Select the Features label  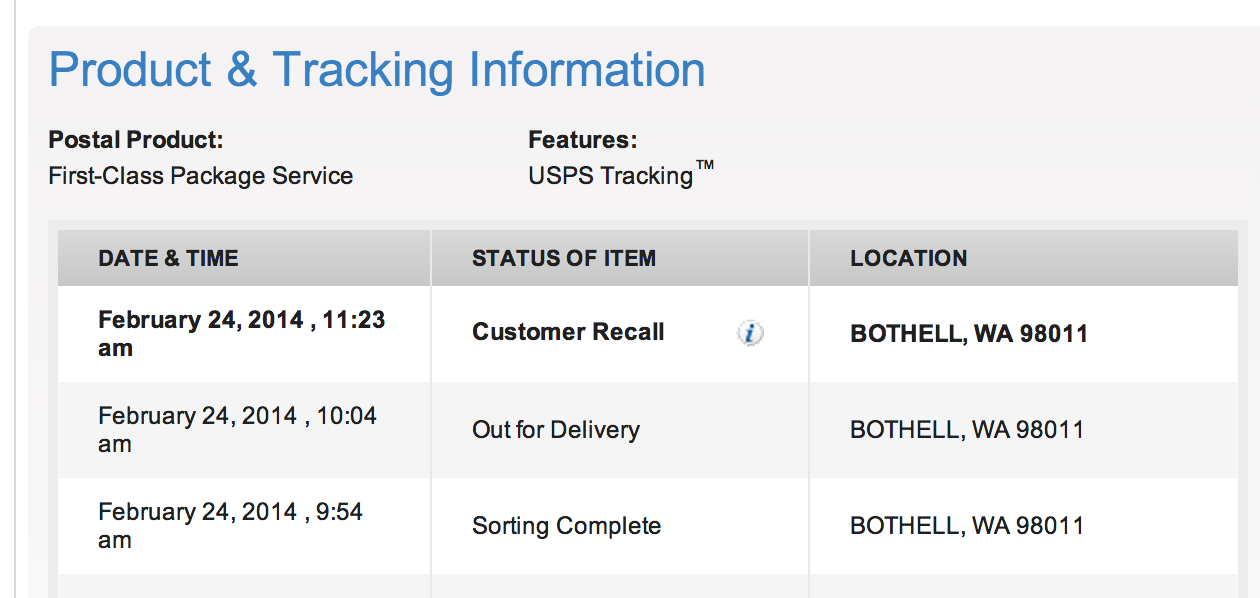point(582,140)
